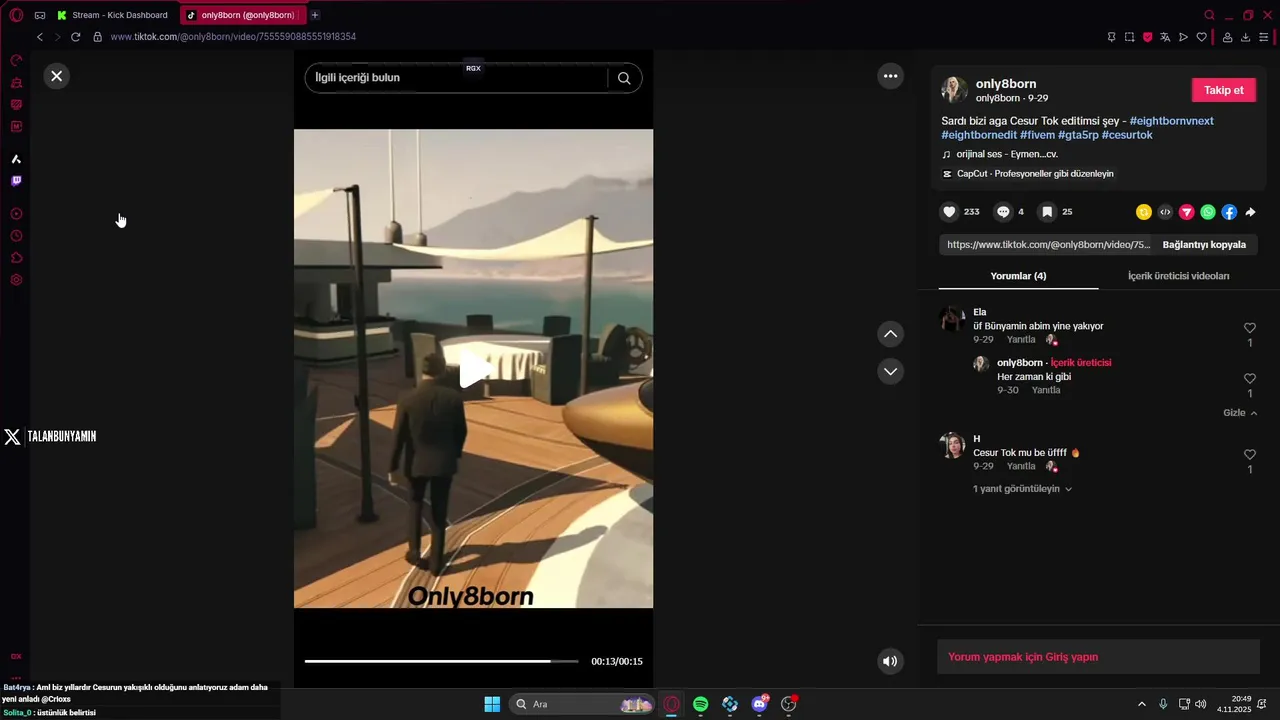Click the 'Takip et' follow button
The height and width of the screenshot is (720, 1280).
pos(1223,90)
